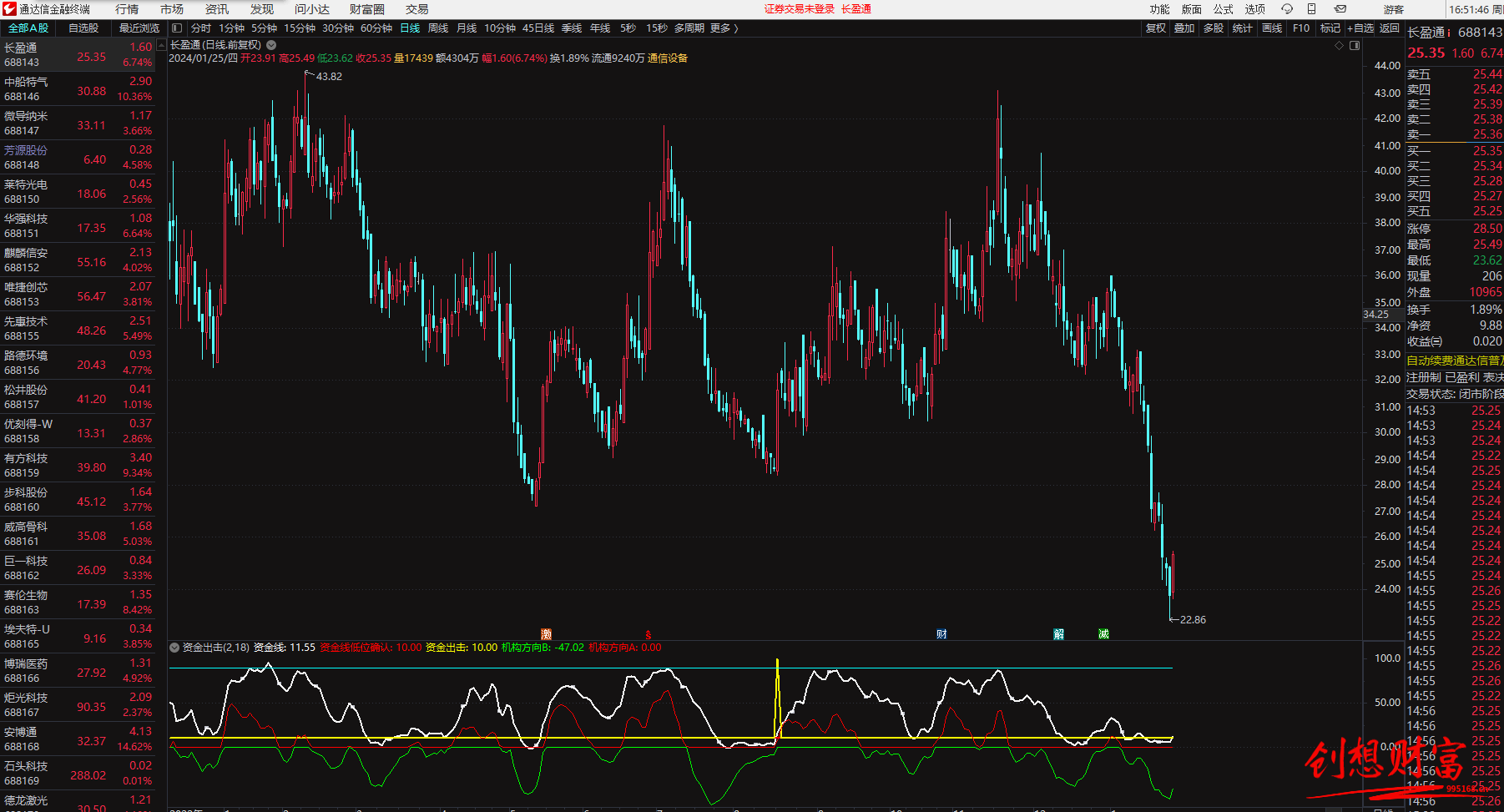
Task: Switch to 最近浏览 tab
Action: (139, 28)
